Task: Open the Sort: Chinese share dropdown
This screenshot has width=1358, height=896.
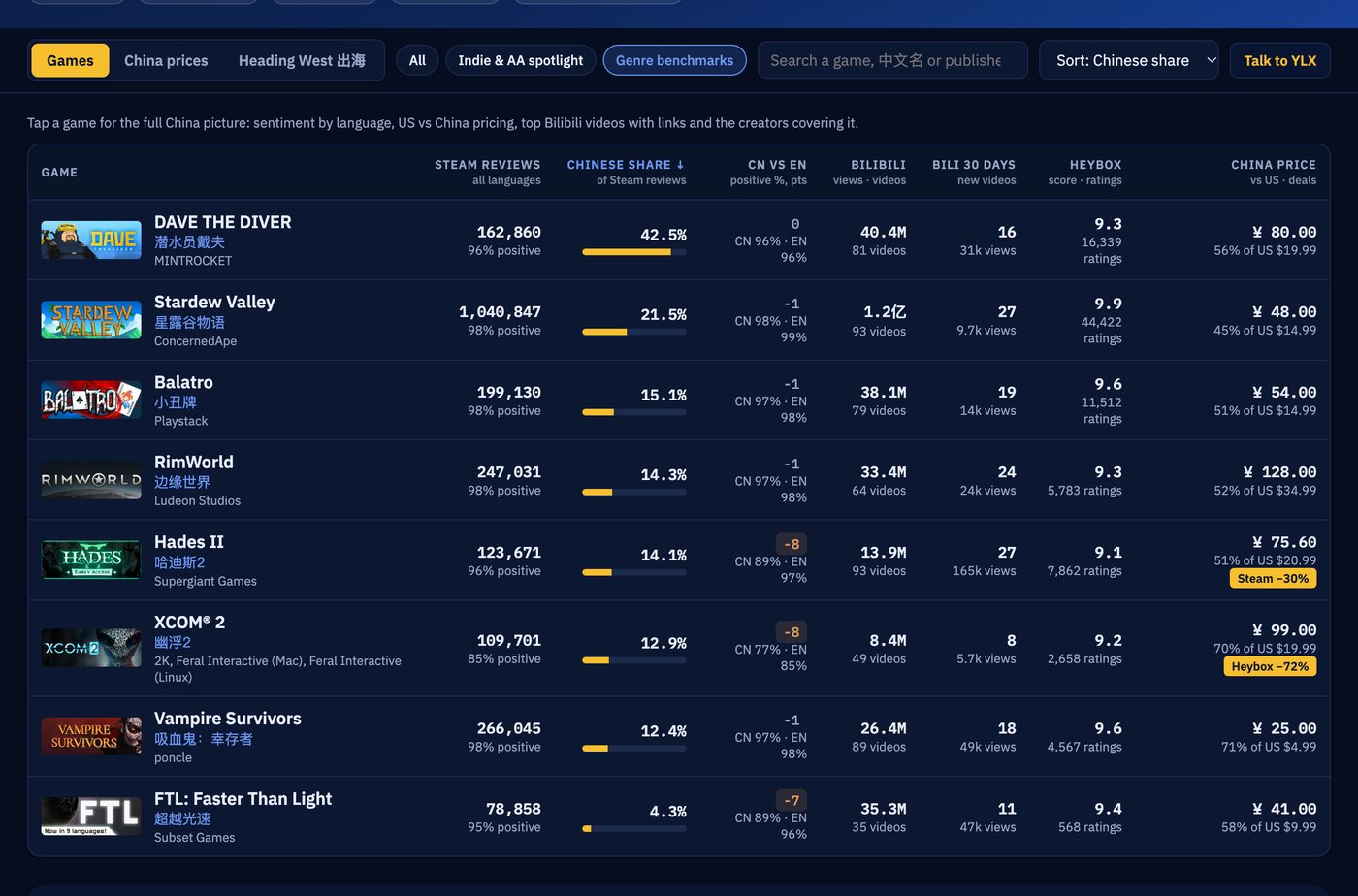Action: click(x=1129, y=60)
